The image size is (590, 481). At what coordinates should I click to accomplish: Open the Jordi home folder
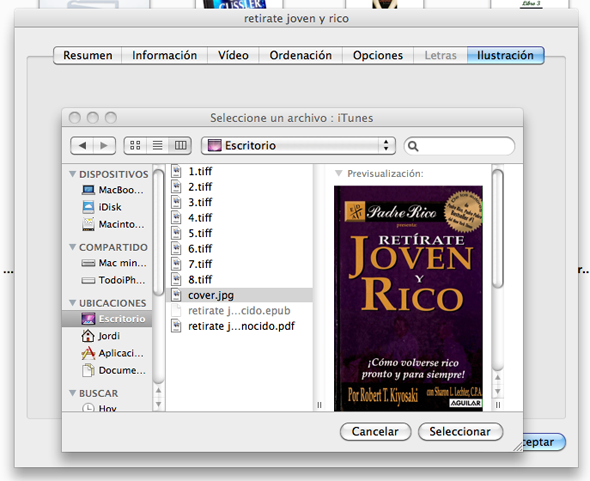107,336
